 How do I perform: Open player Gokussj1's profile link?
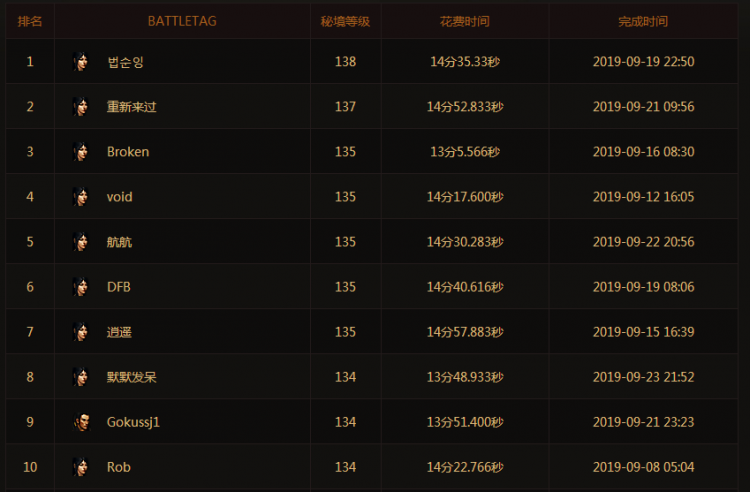click(x=133, y=422)
